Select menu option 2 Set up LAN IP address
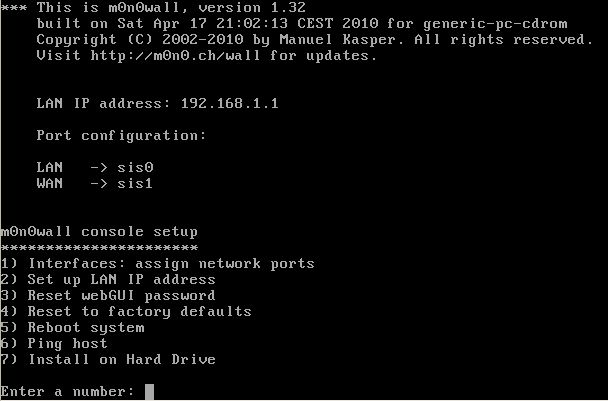The image size is (608, 401). click(x=108, y=280)
